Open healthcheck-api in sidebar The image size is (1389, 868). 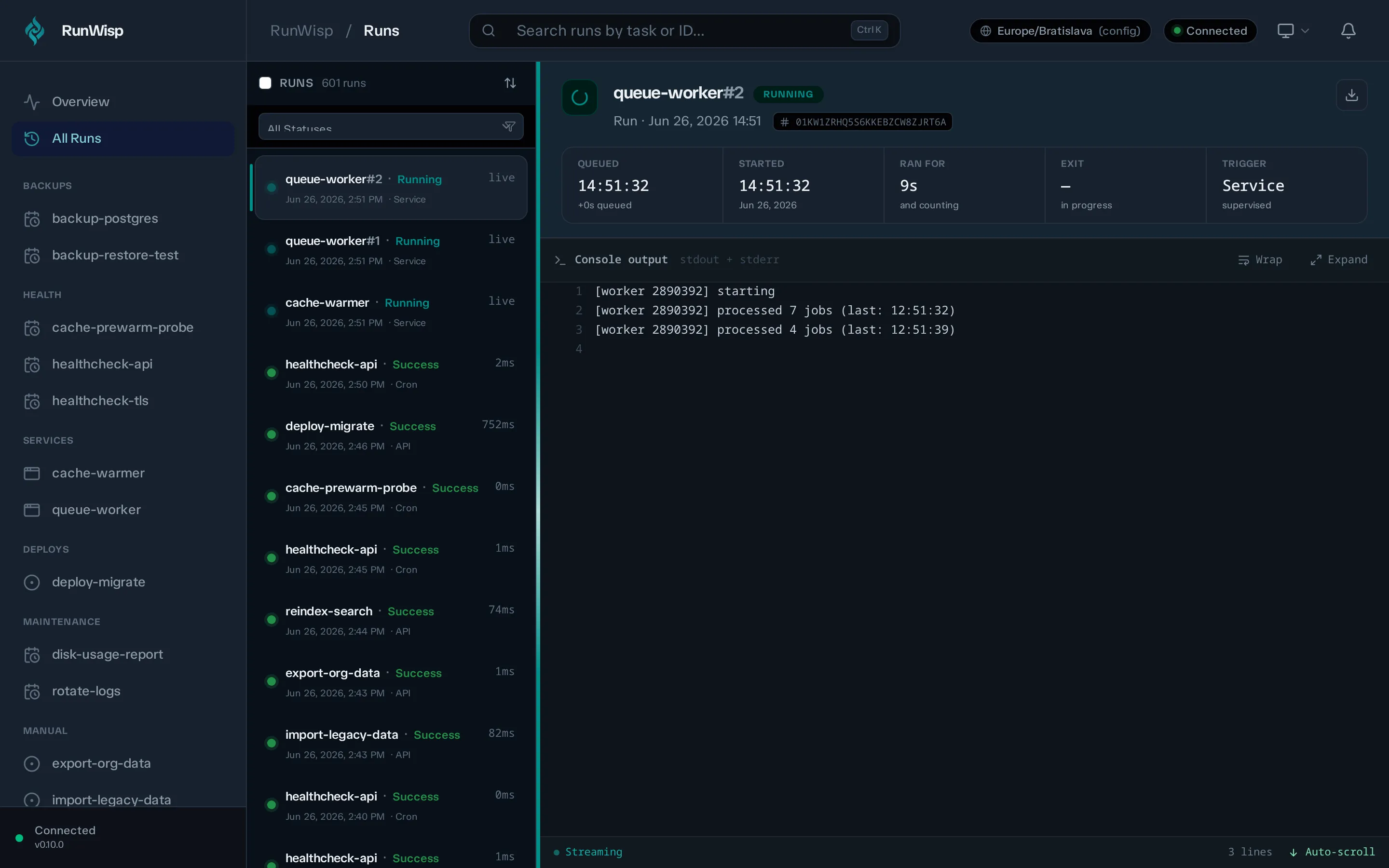coord(123,364)
